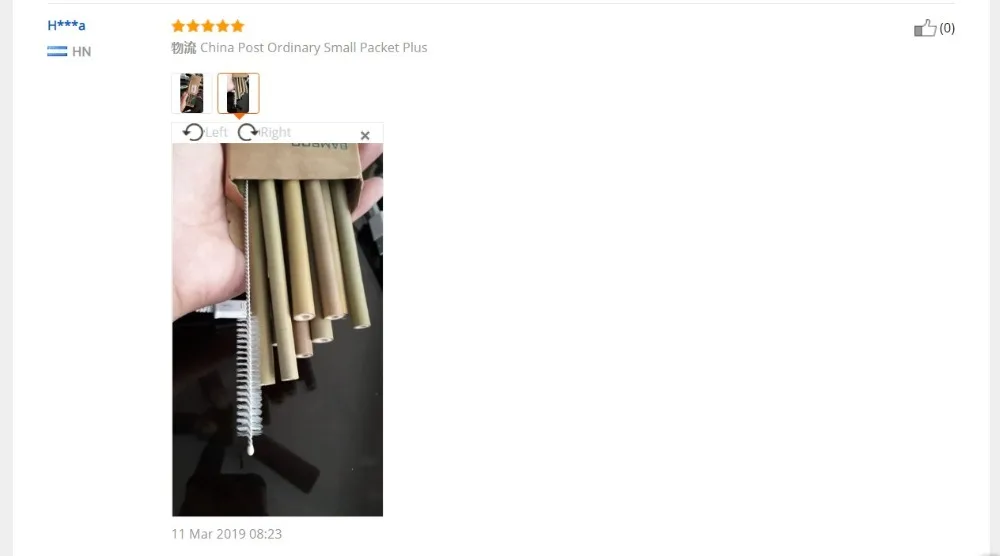The height and width of the screenshot is (556, 1000).
Task: Click the middle third rating star
Action: (x=208, y=26)
